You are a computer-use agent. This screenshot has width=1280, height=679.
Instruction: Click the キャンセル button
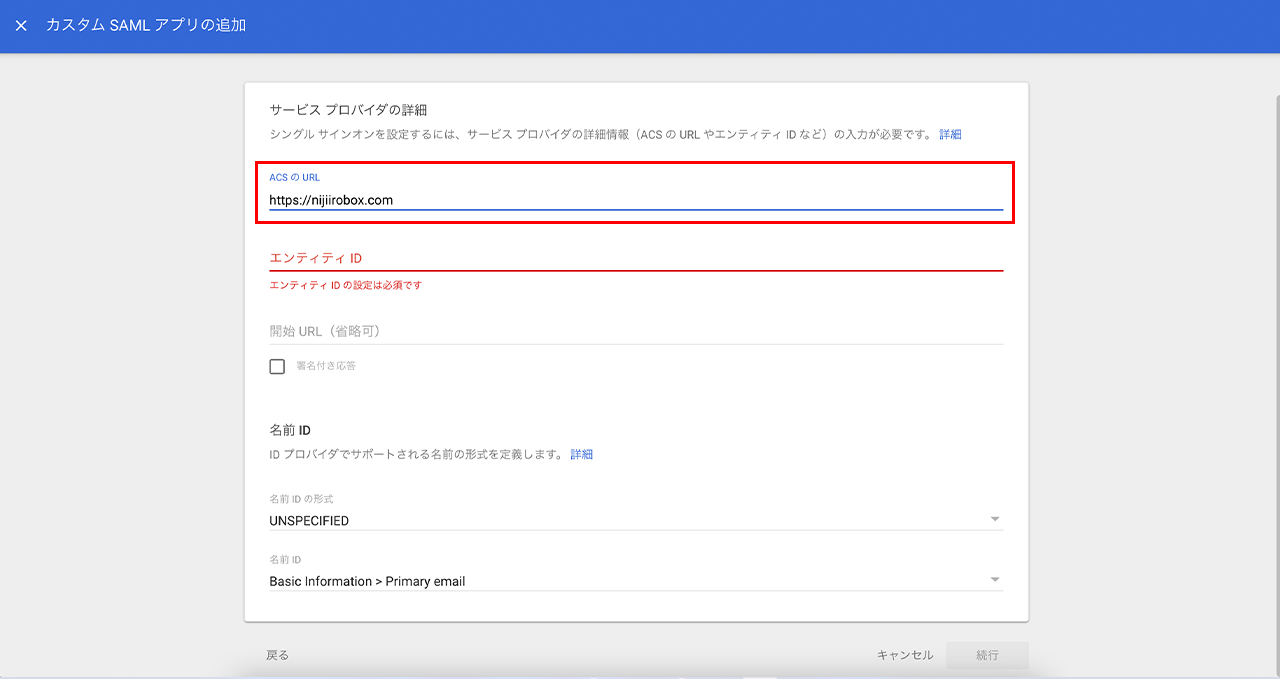pyautogui.click(x=904, y=655)
